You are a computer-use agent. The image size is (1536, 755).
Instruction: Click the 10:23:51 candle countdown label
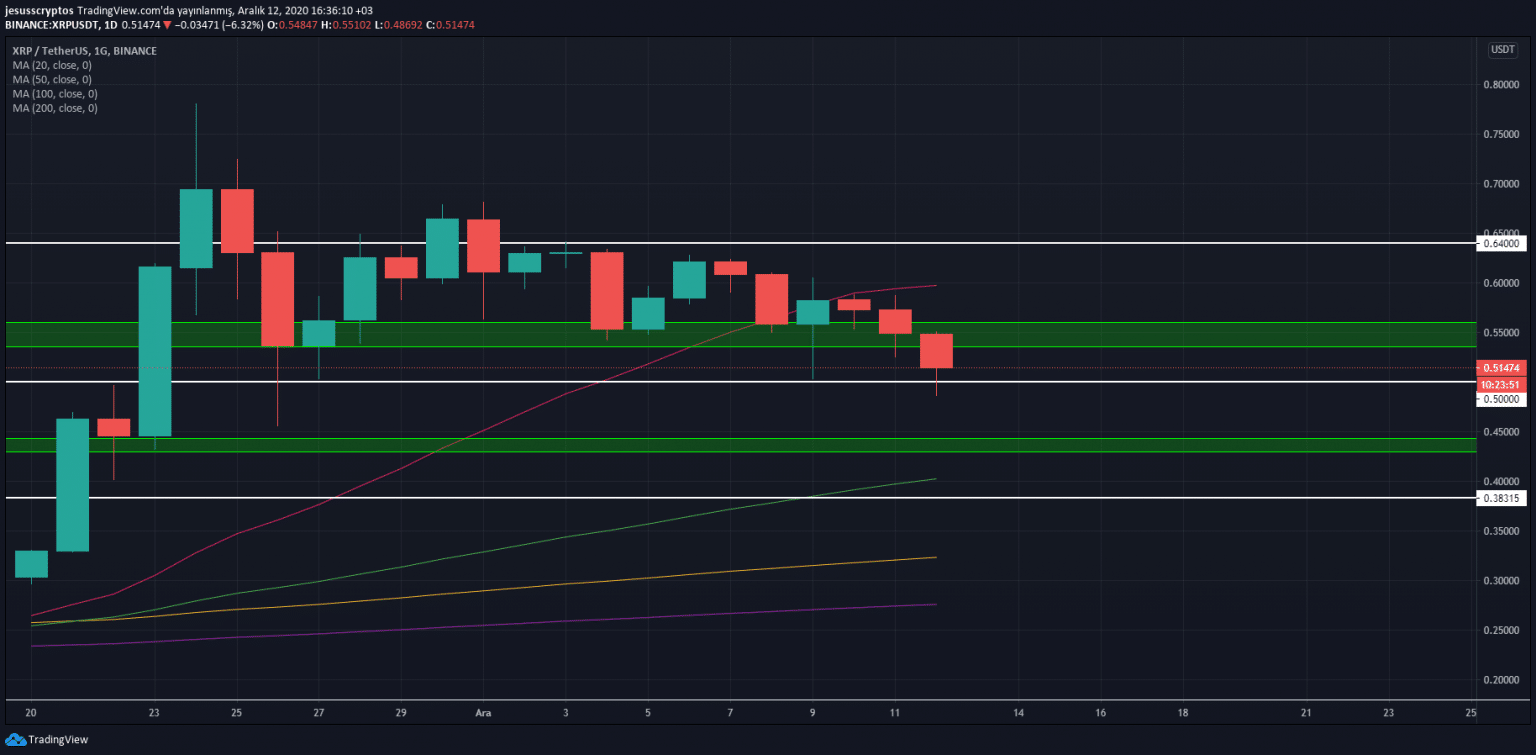coord(1502,384)
